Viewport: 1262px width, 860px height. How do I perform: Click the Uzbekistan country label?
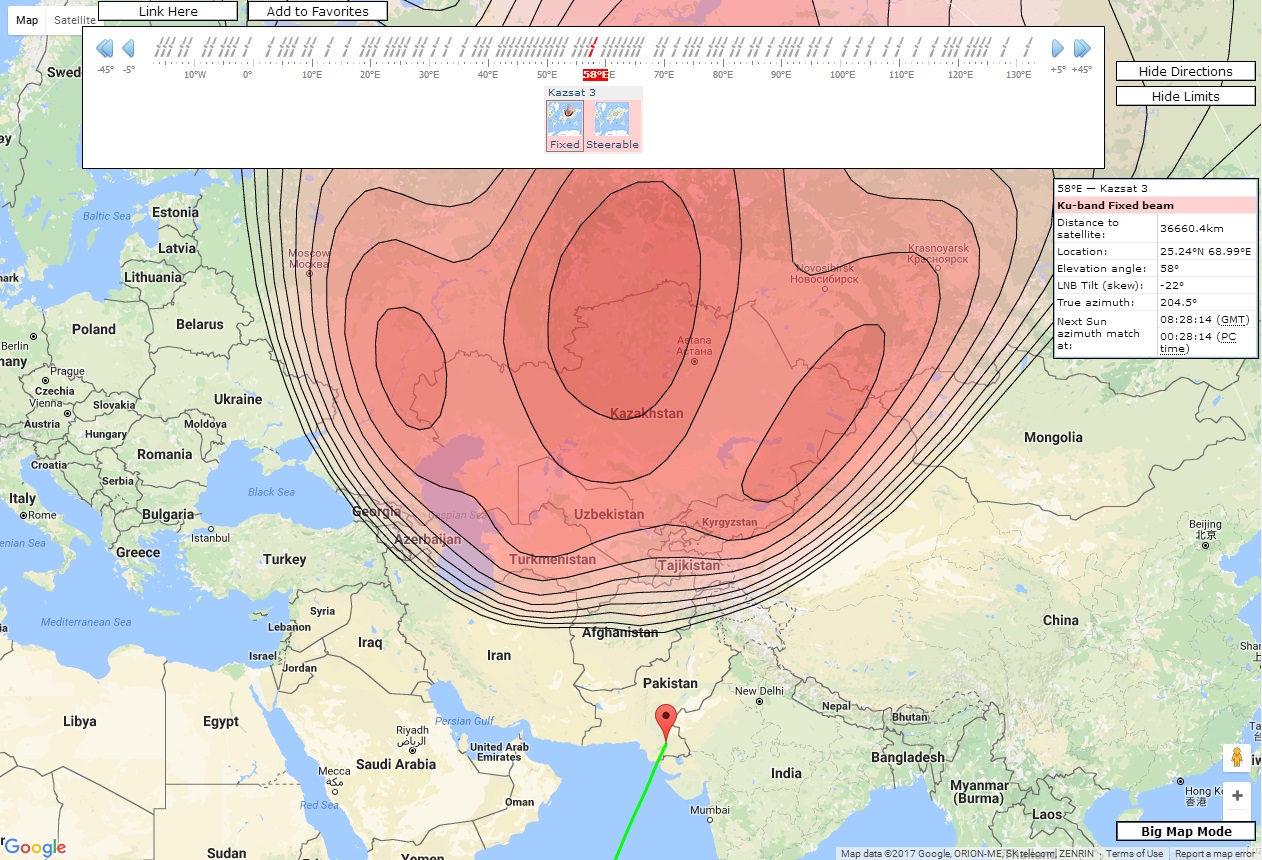(x=609, y=513)
